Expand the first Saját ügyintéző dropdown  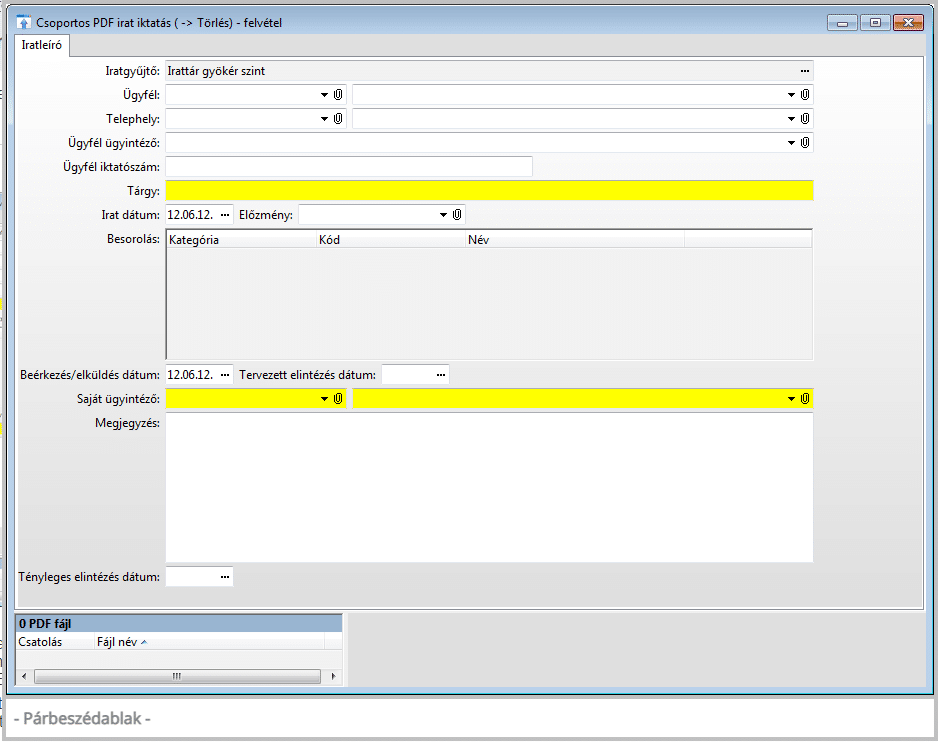tap(324, 399)
